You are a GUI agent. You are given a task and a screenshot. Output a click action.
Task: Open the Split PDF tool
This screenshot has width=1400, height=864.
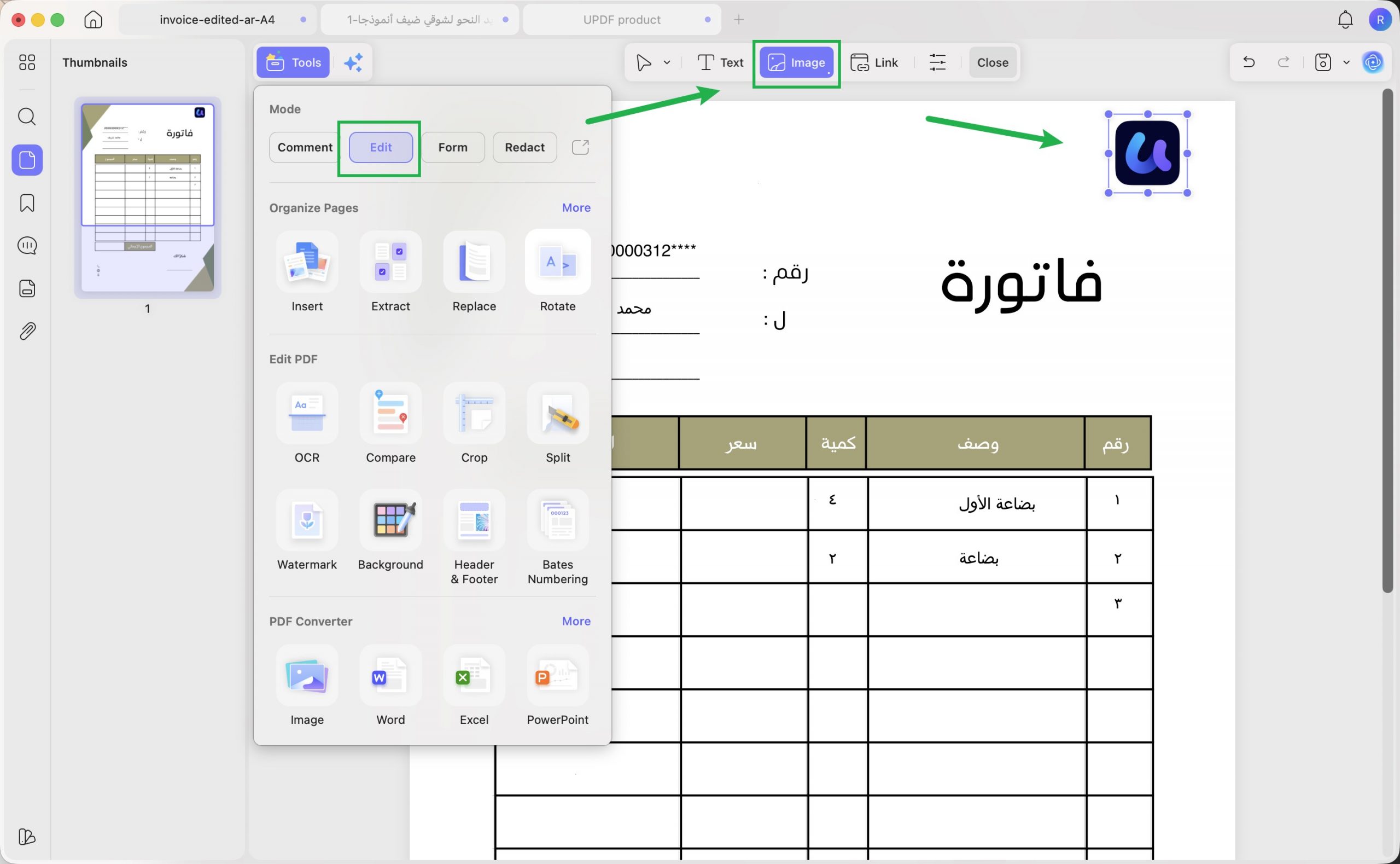(558, 424)
